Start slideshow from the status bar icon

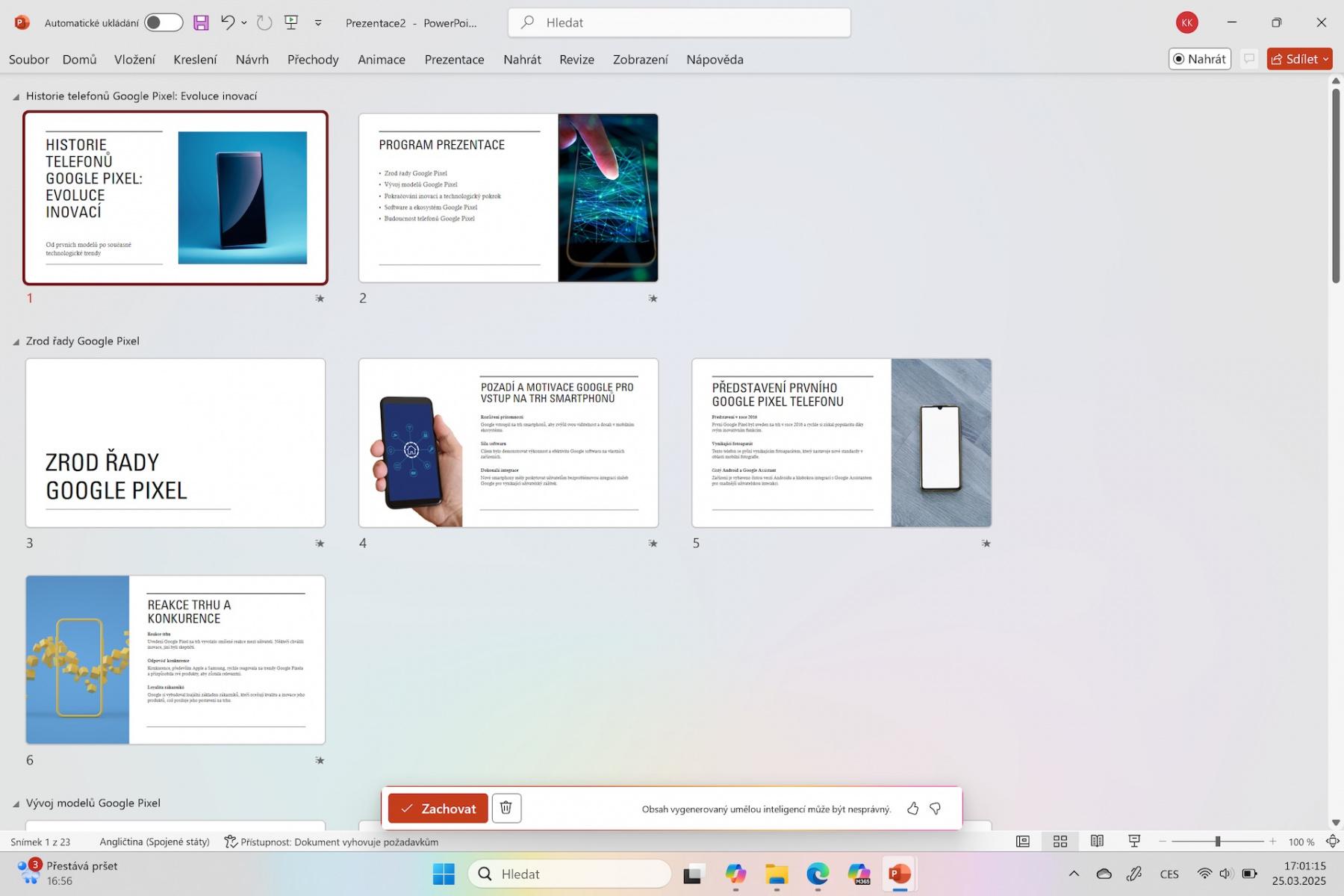[x=1134, y=841]
